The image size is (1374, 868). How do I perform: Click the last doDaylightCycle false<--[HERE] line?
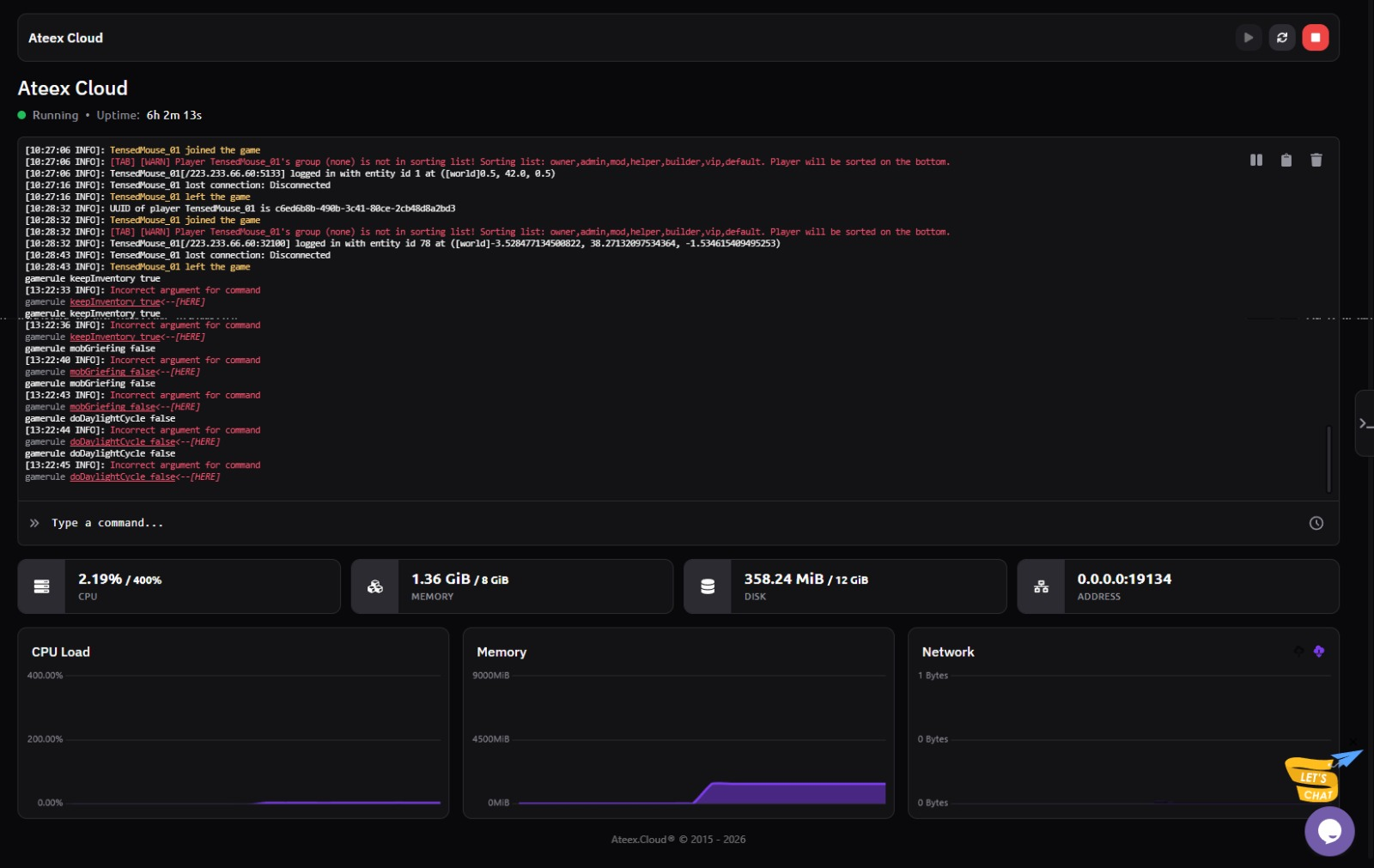[x=123, y=477]
